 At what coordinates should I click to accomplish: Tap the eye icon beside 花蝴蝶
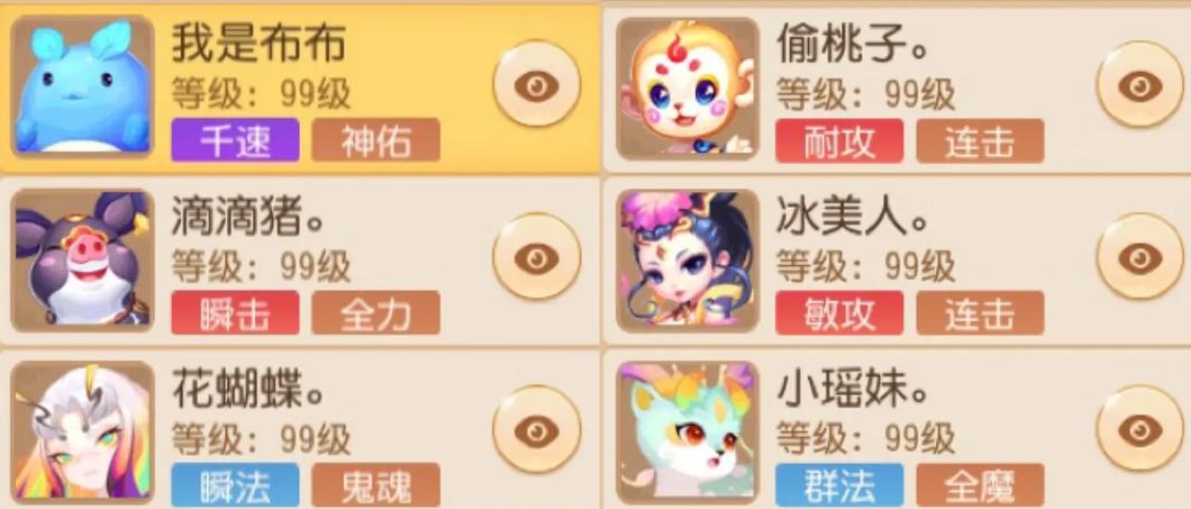pos(536,428)
